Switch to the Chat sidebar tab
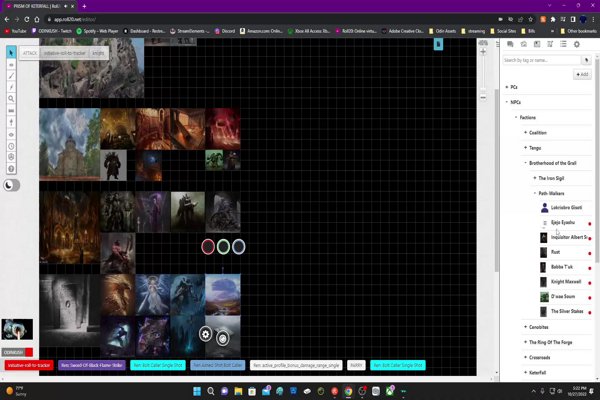Image resolution: width=600 pixels, height=400 pixels. (510, 44)
